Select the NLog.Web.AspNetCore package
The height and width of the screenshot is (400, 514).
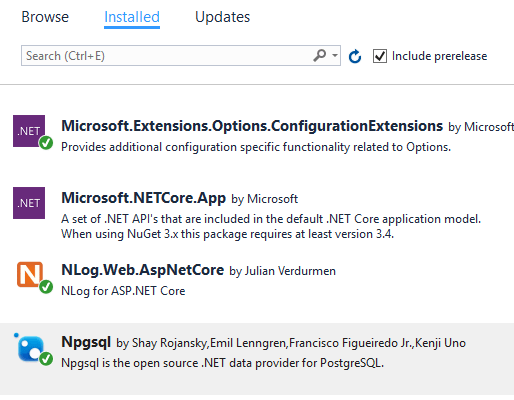click(x=143, y=270)
